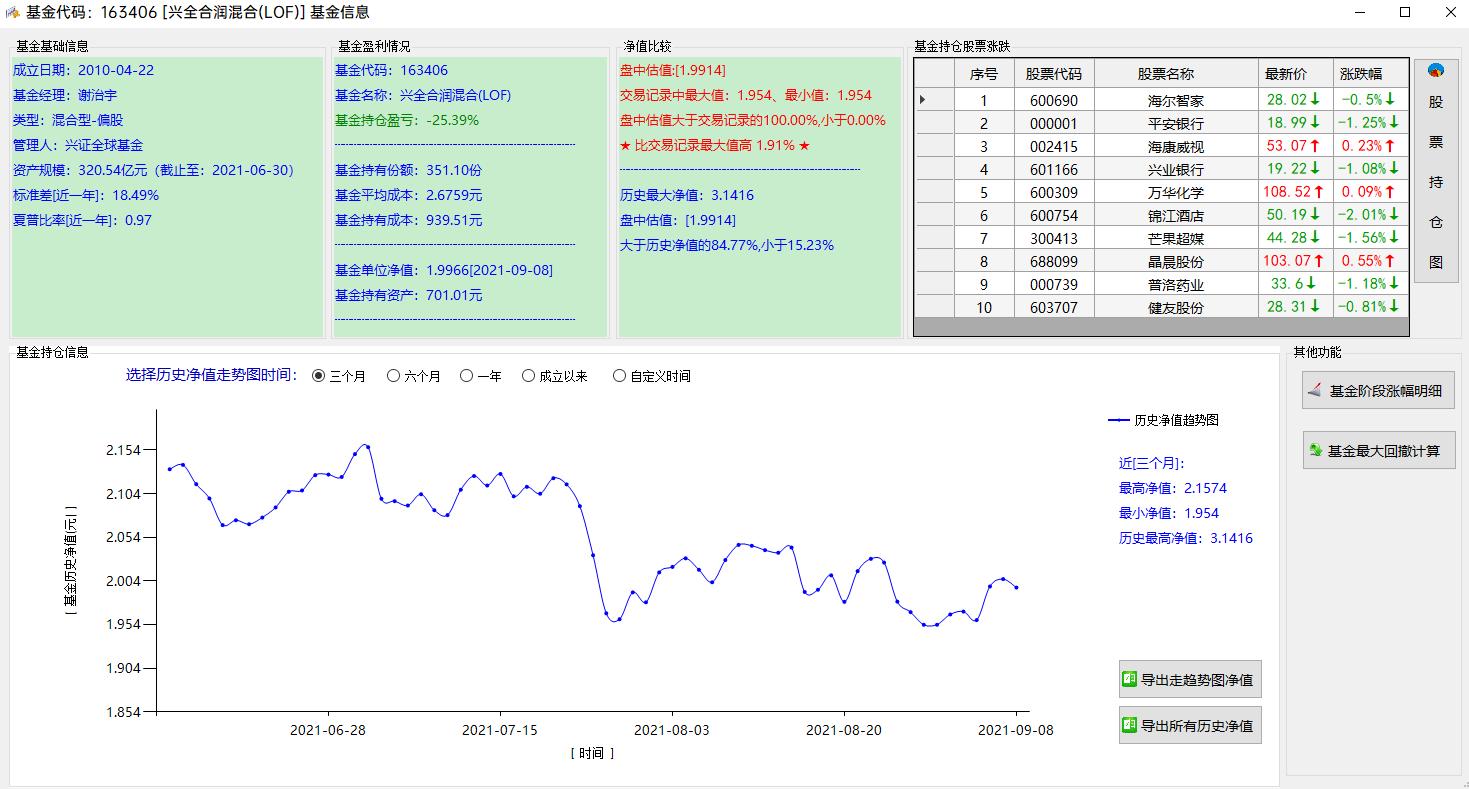Click the icon on 基金最大回撤计算 button
Image resolution: width=1469 pixels, height=789 pixels.
pyautogui.click(x=1315, y=450)
